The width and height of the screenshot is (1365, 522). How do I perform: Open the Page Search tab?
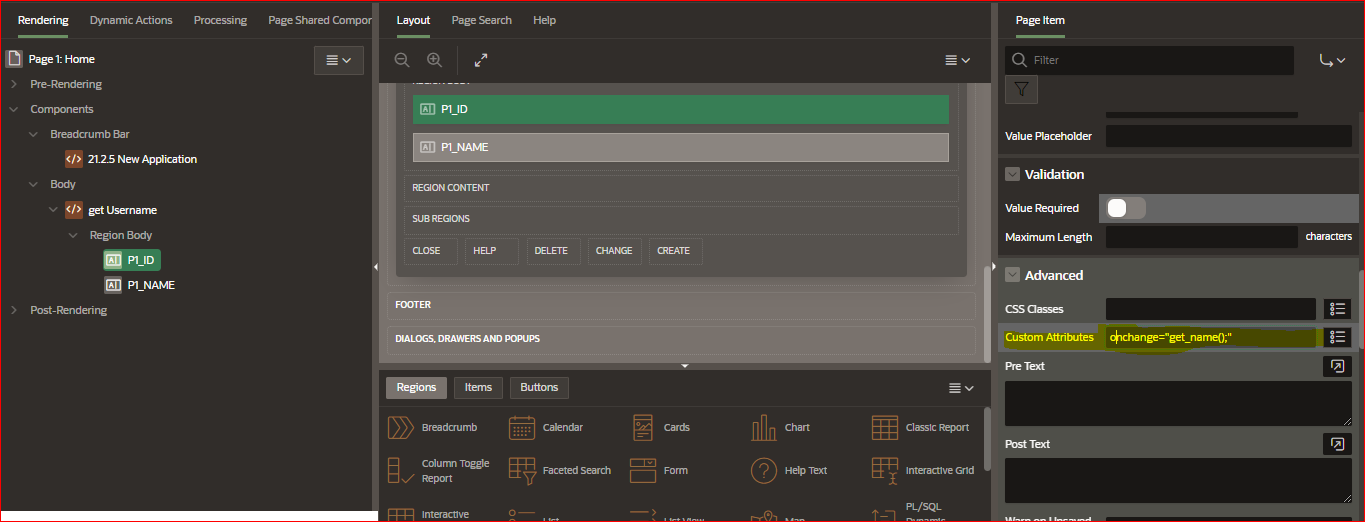(481, 20)
